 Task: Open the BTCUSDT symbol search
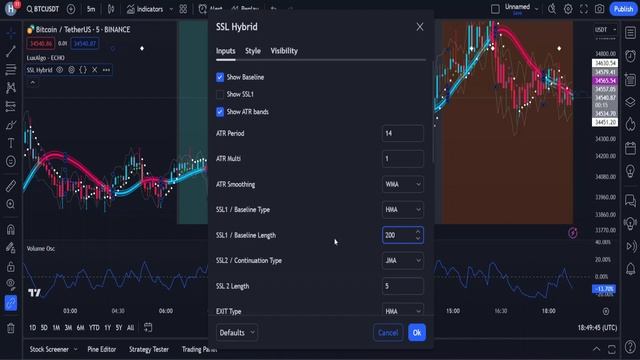tap(43, 9)
